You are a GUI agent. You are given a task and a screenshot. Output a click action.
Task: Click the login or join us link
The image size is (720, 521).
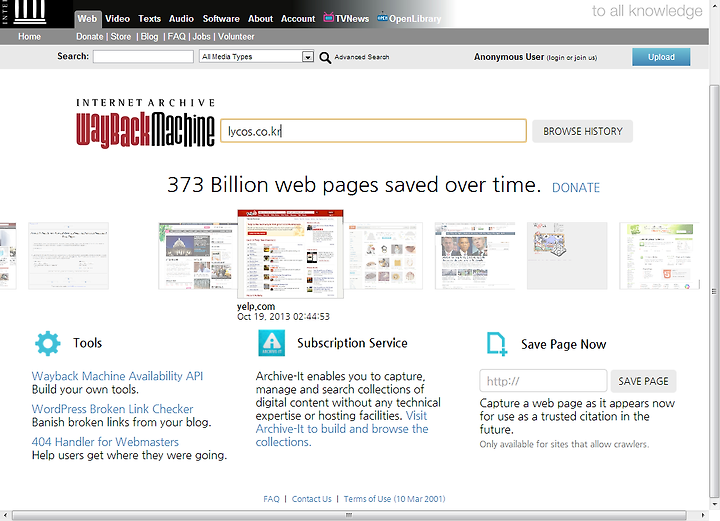point(572,58)
